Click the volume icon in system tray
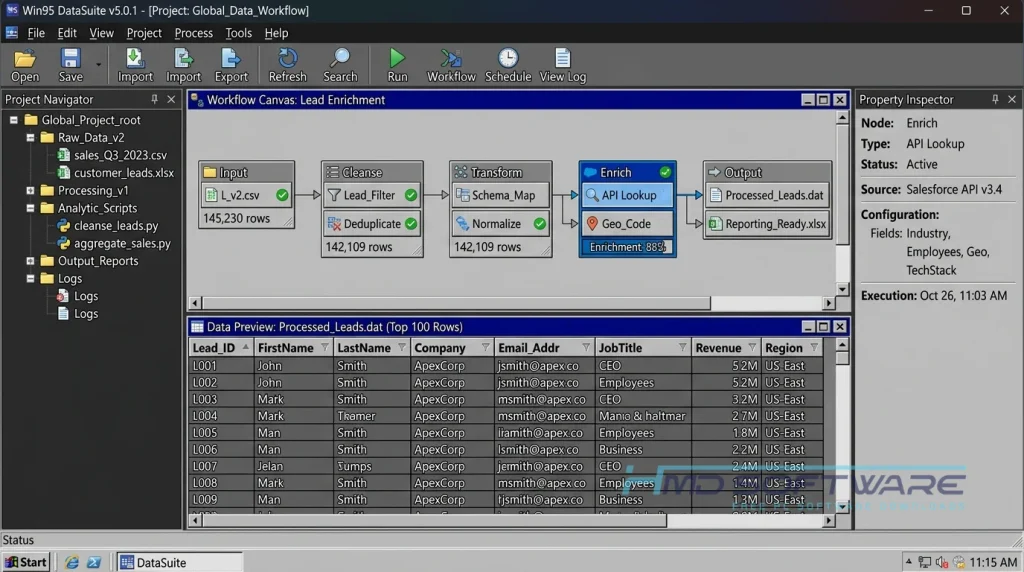1024x572 pixels. click(941, 562)
